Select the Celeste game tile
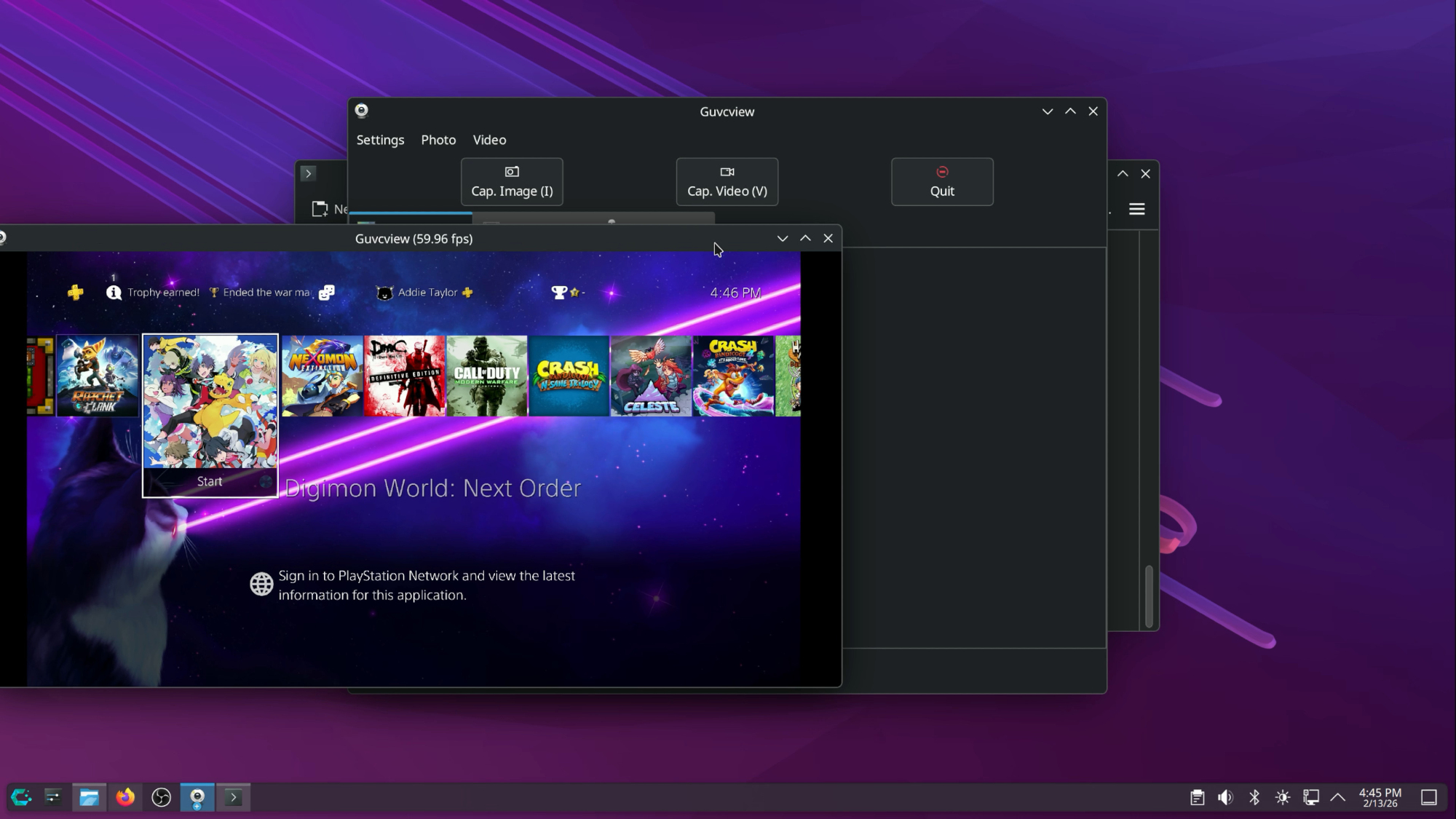 click(651, 376)
